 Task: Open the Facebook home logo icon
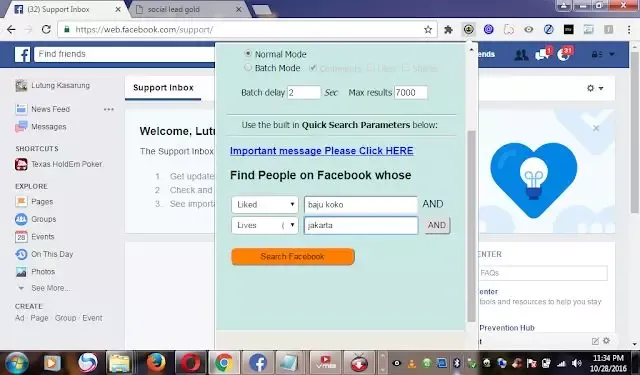[22, 54]
